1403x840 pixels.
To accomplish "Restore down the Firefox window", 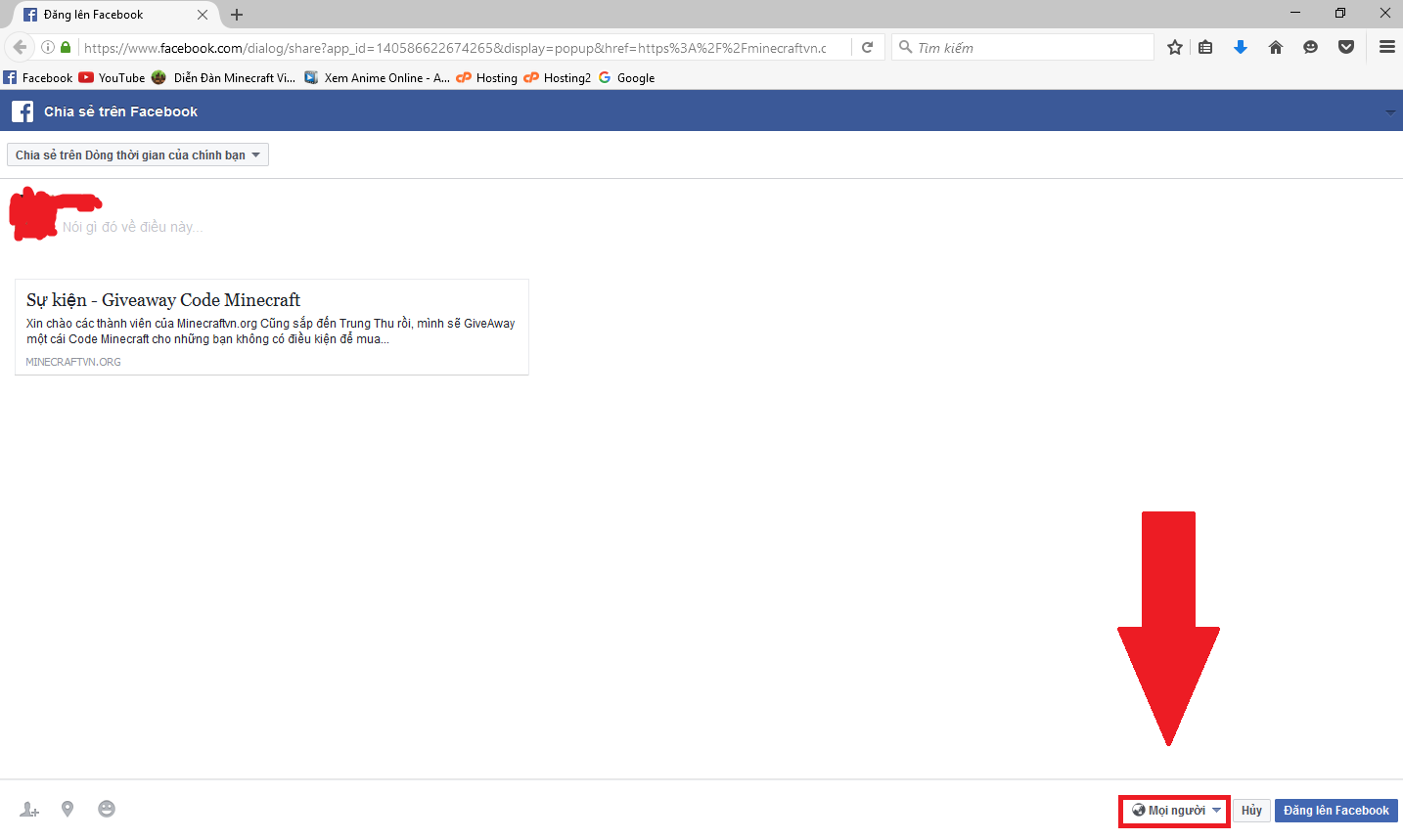I will 1340,13.
